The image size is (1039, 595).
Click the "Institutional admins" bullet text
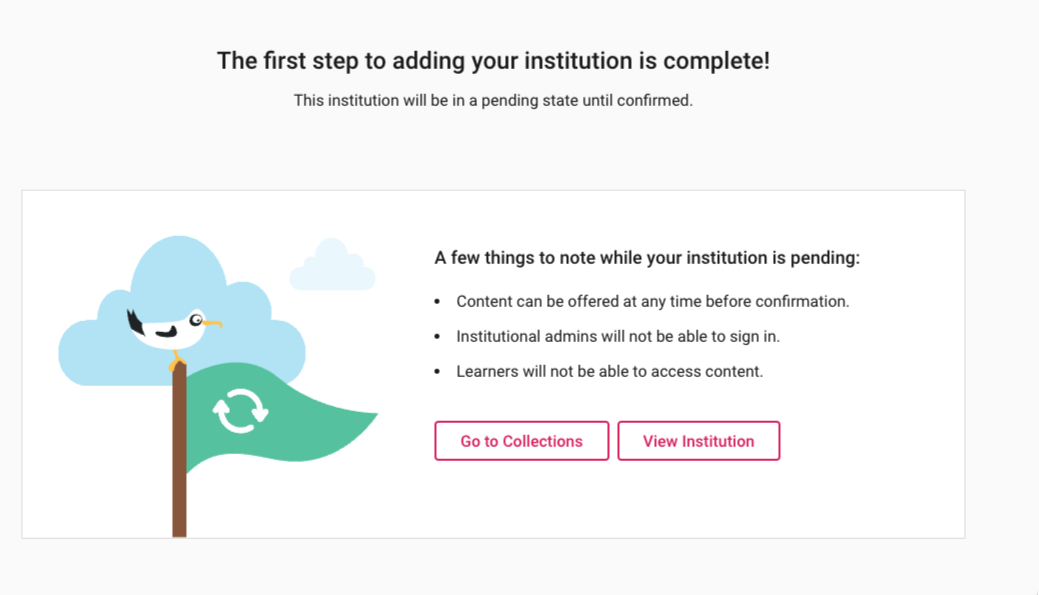617,336
